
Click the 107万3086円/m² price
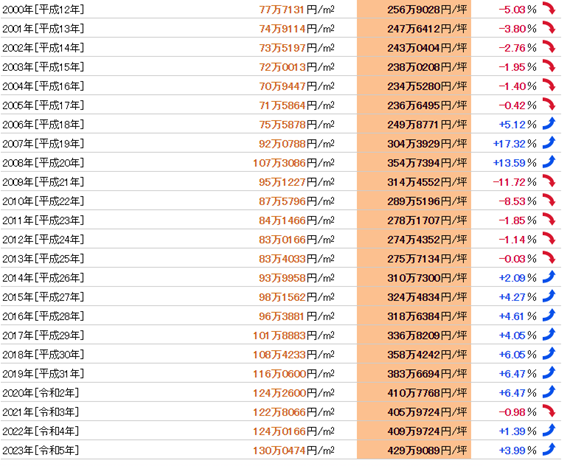tap(294, 163)
